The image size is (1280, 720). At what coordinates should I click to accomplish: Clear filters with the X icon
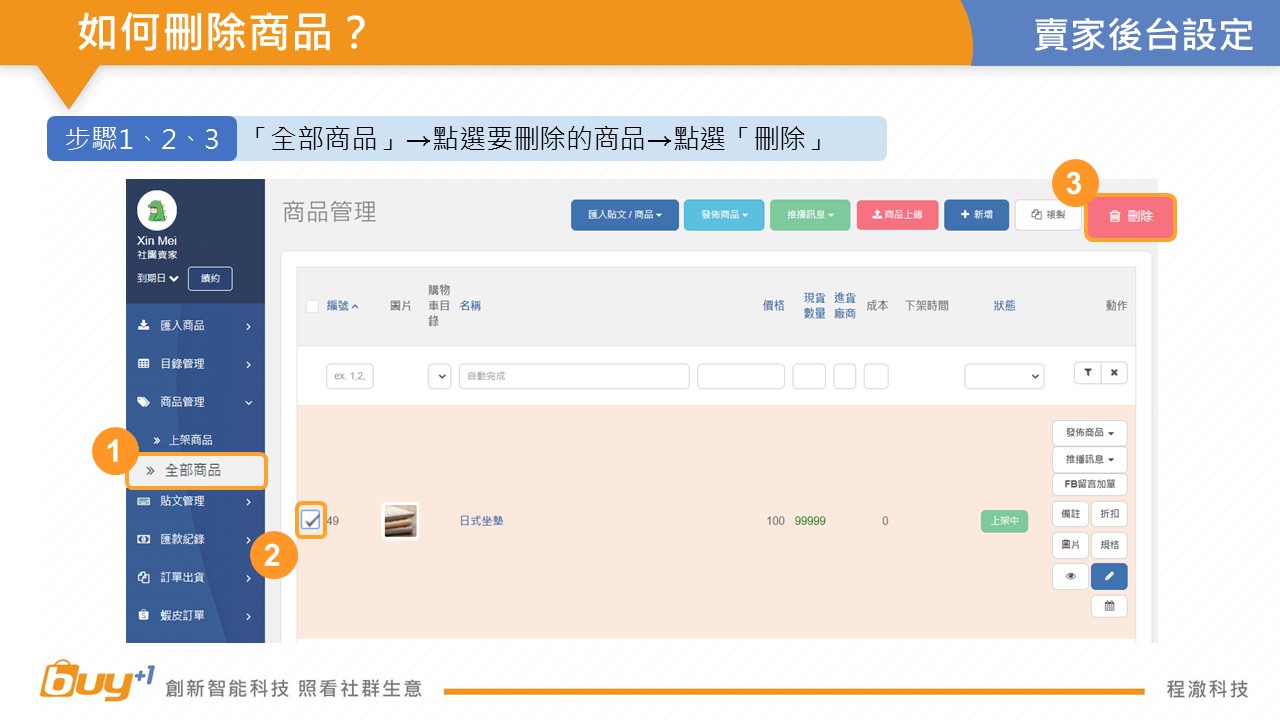(1114, 372)
